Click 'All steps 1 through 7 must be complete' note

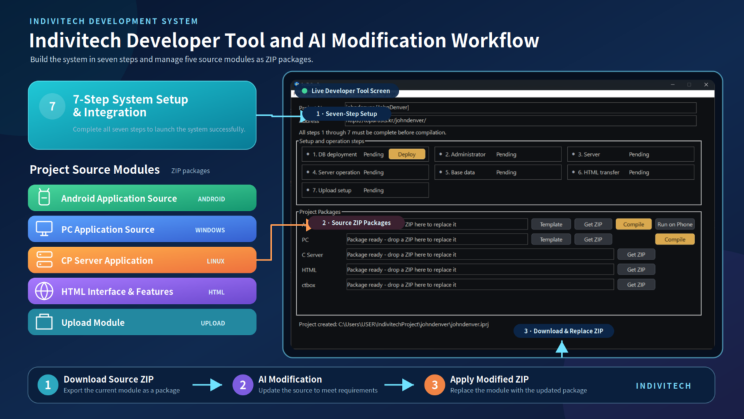tap(372, 132)
